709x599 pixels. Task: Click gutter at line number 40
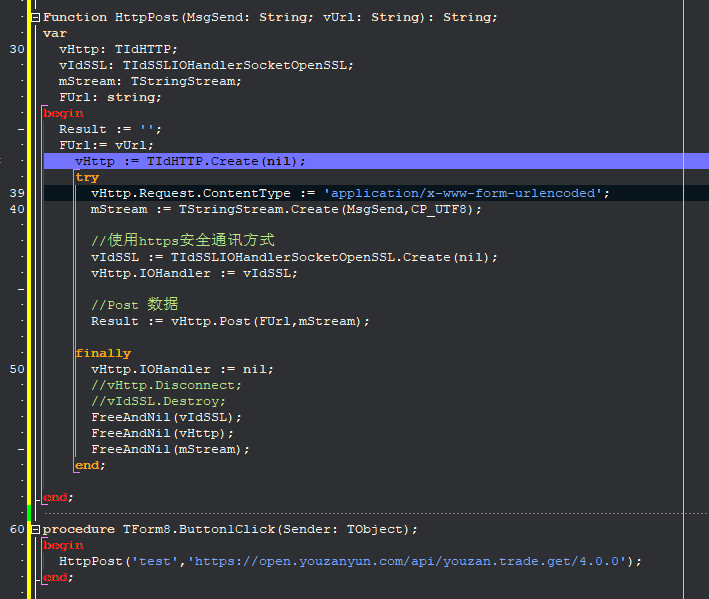pos(17,209)
